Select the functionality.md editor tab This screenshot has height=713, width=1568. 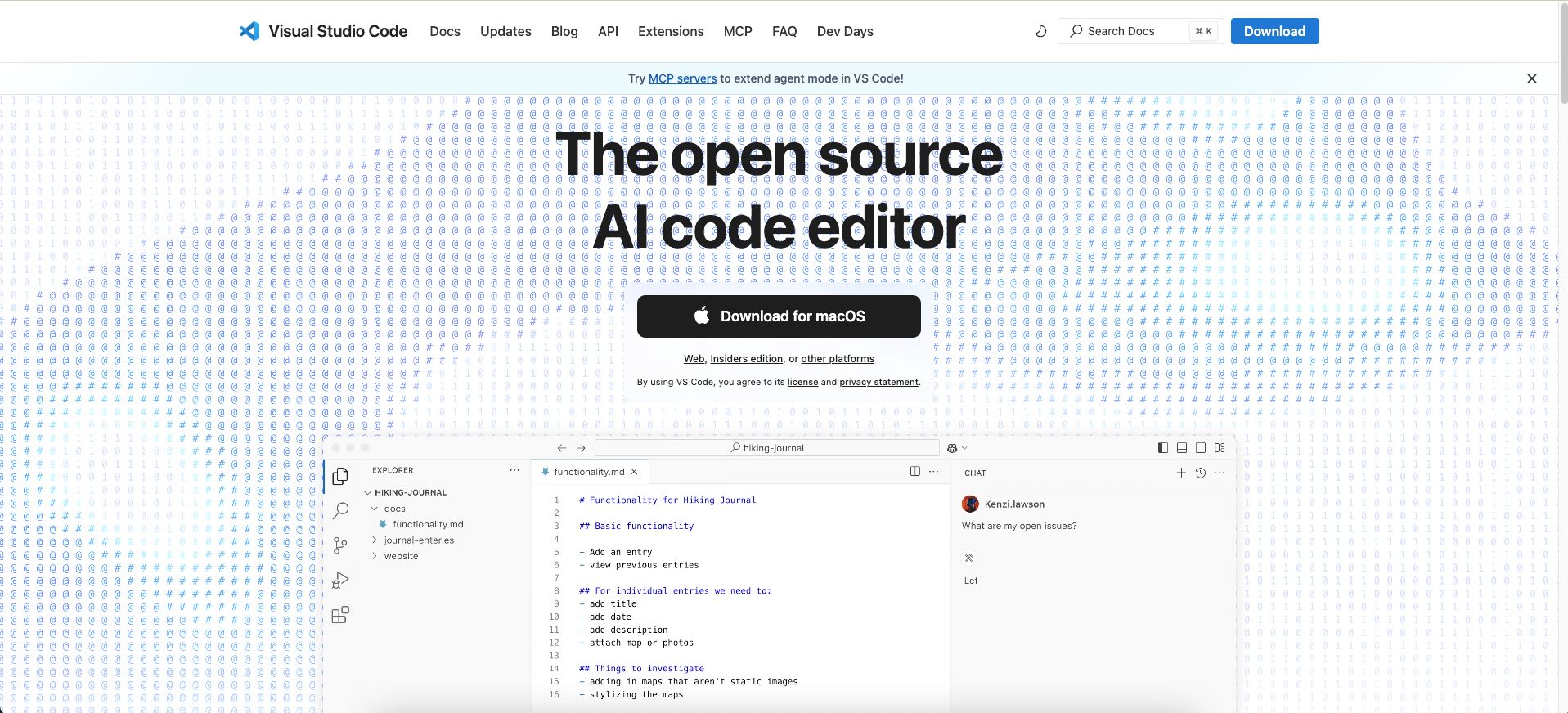[x=589, y=472]
